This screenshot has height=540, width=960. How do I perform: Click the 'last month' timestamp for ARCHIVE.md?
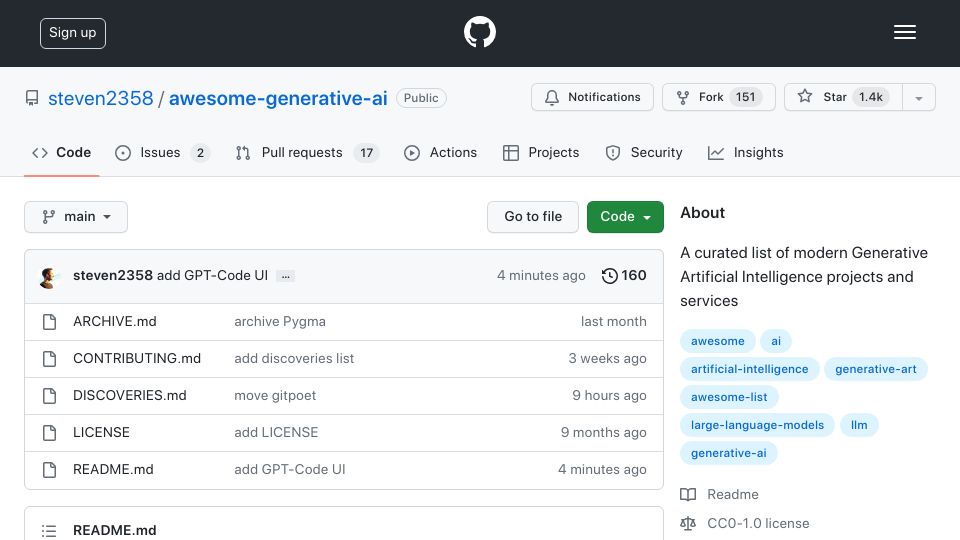tap(613, 321)
